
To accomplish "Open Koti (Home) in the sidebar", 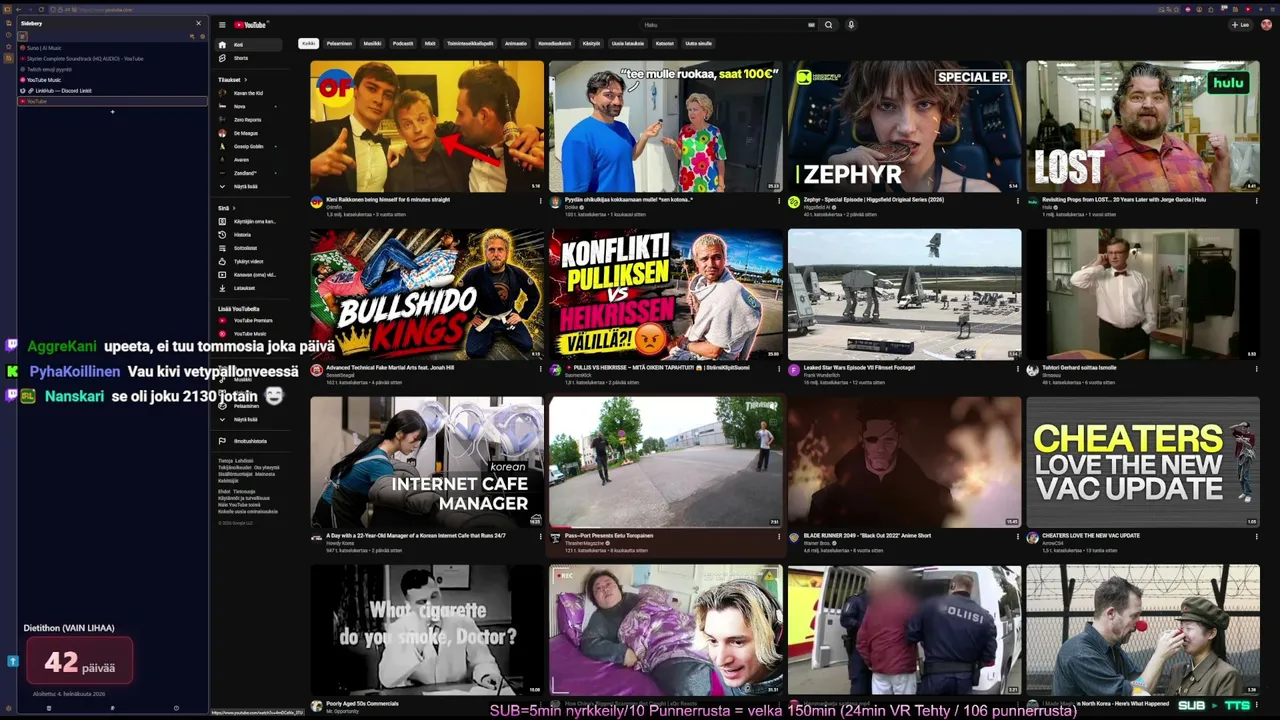I will [x=250, y=45].
